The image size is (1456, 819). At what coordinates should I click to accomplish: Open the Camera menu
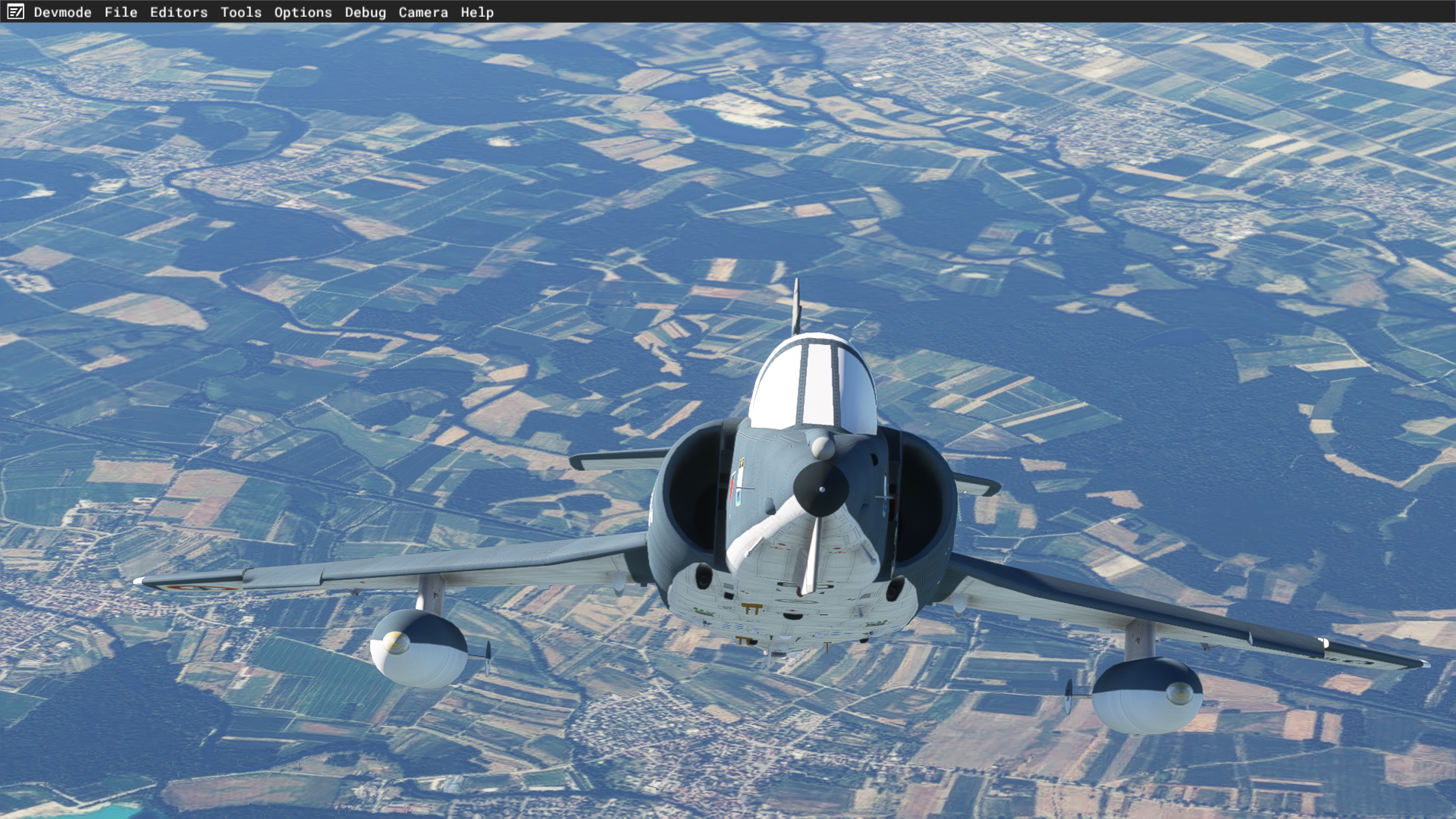(422, 12)
